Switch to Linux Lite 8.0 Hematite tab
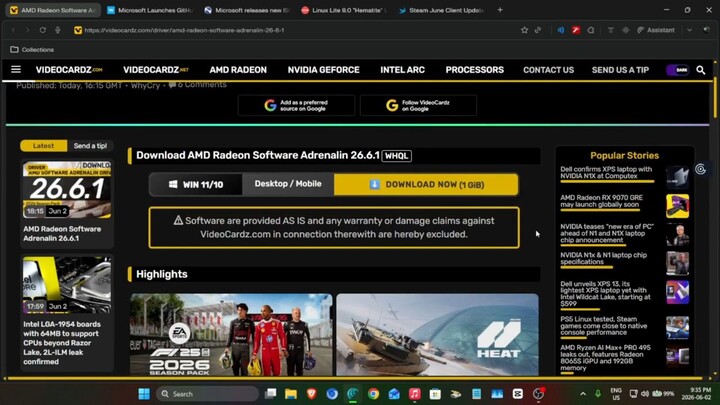 pos(344,10)
